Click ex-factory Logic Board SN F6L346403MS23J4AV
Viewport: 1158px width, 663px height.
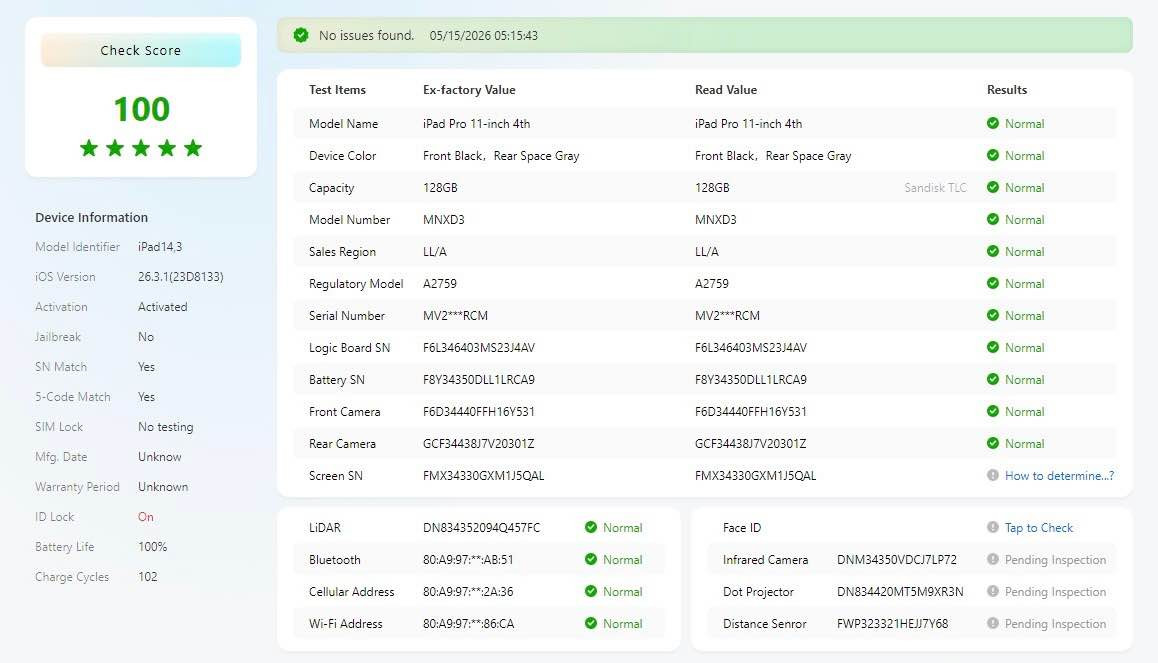479,348
